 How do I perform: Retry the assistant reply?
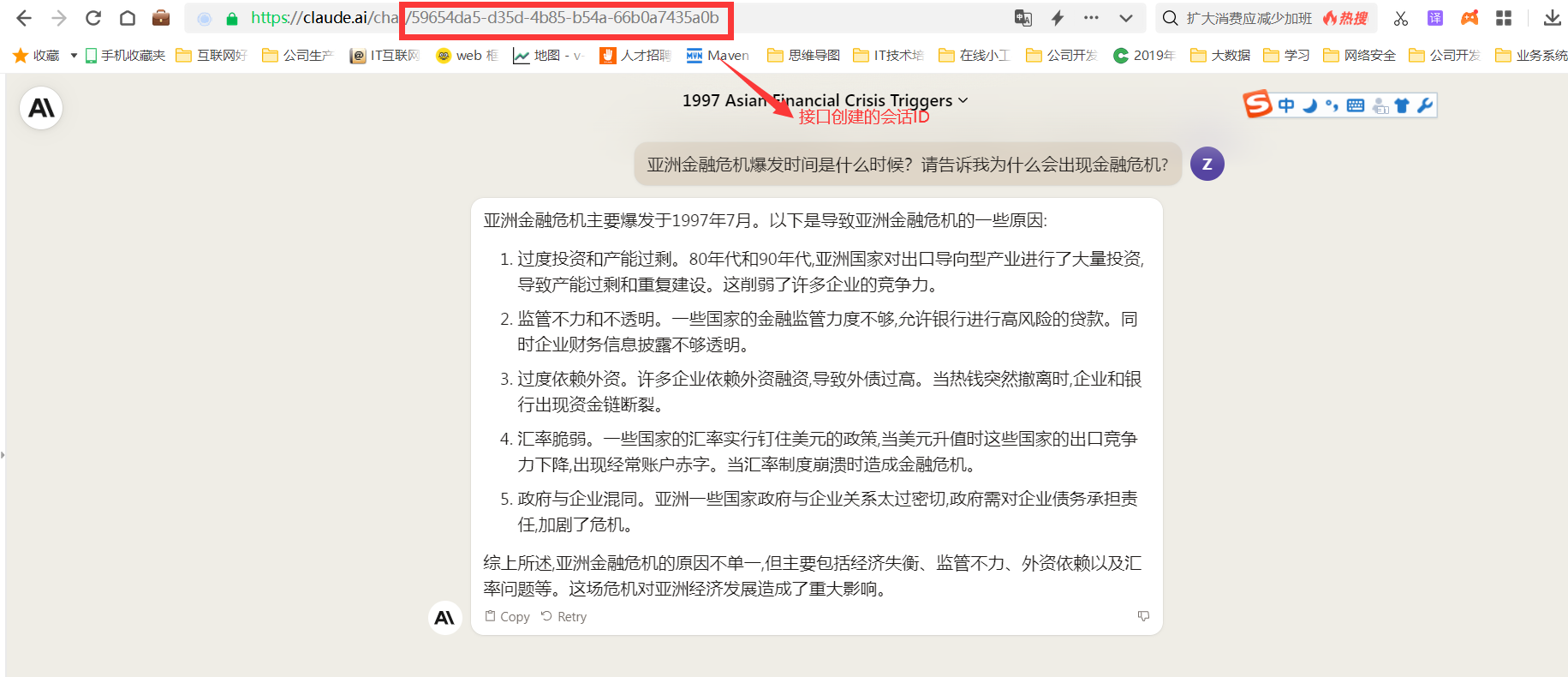coord(563,616)
